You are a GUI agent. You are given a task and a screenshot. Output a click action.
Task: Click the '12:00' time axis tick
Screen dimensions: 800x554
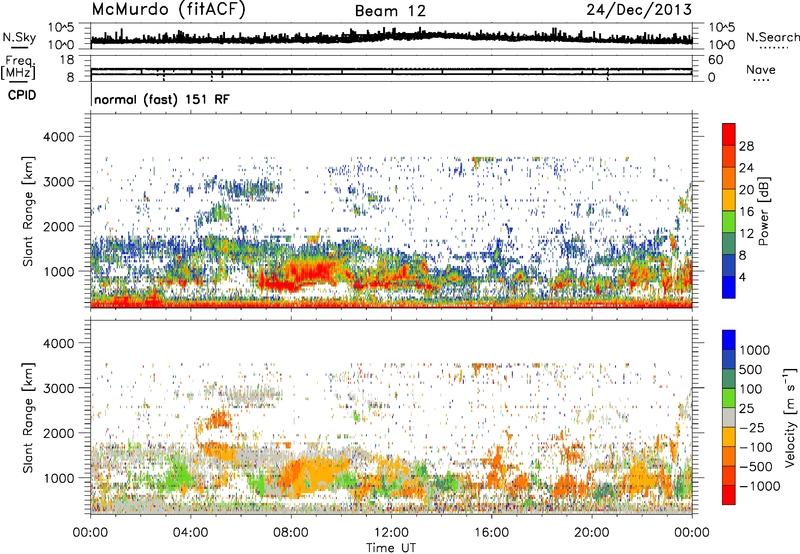391,532
